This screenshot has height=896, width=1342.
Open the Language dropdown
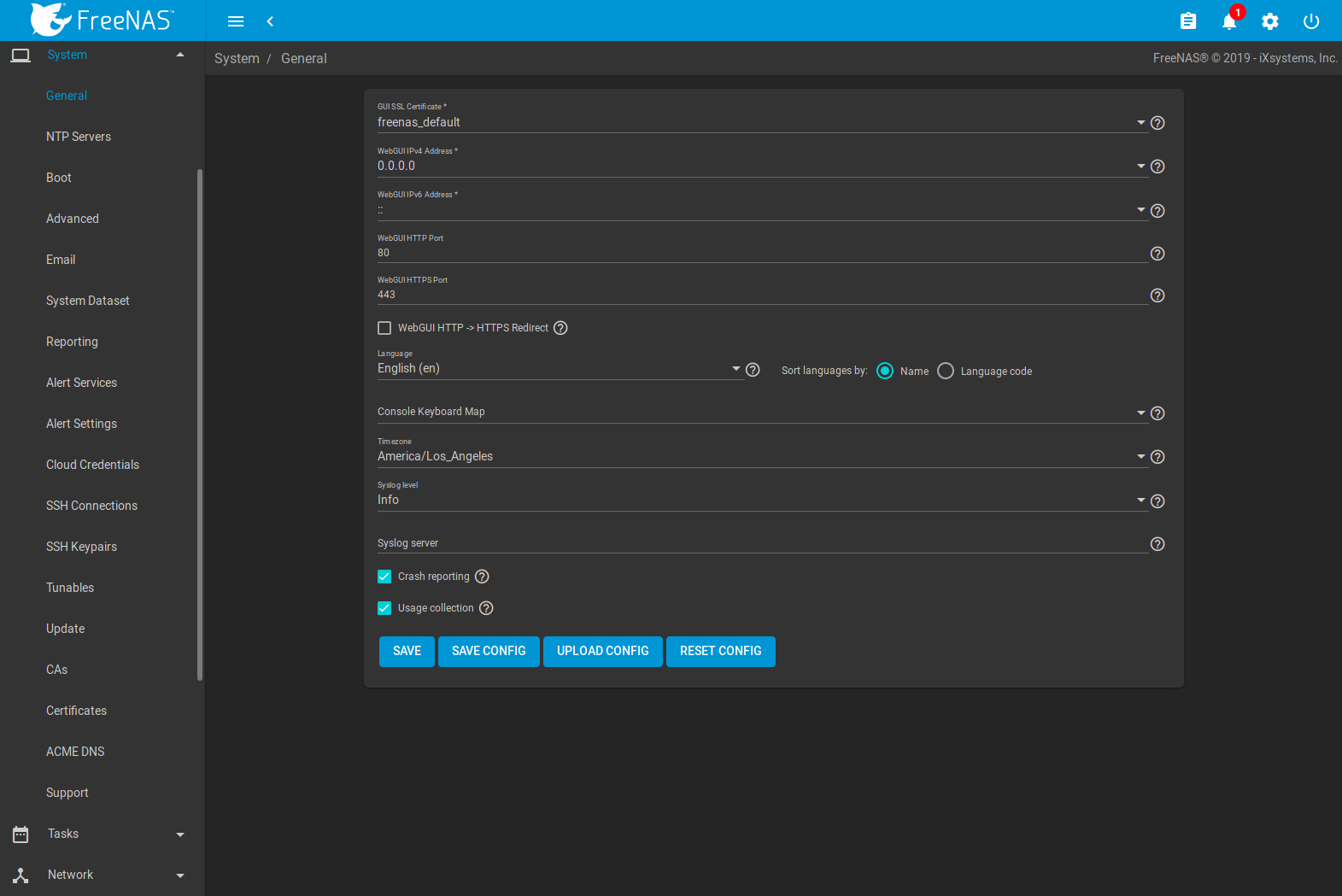pyautogui.click(x=560, y=369)
